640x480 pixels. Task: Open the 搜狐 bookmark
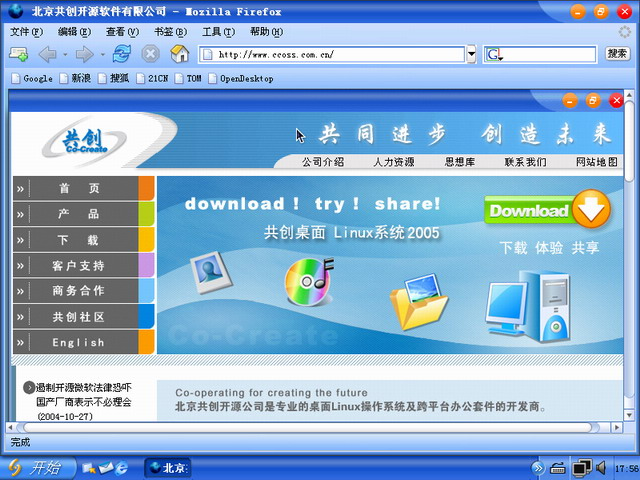point(114,78)
